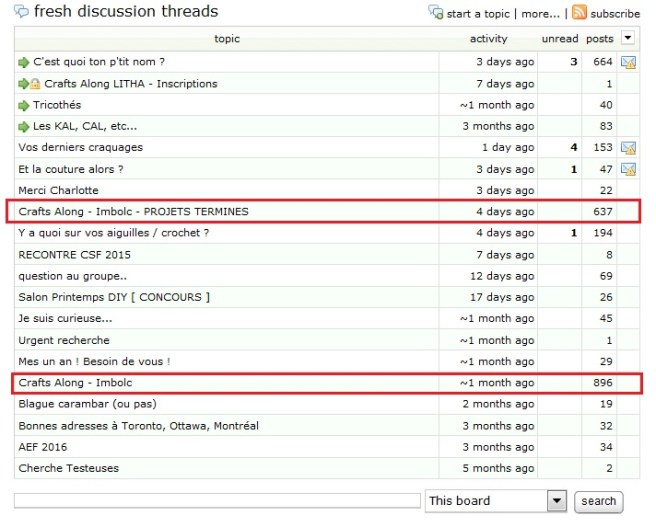Click the search text input field
This screenshot has height=527, width=656.
pos(217,500)
